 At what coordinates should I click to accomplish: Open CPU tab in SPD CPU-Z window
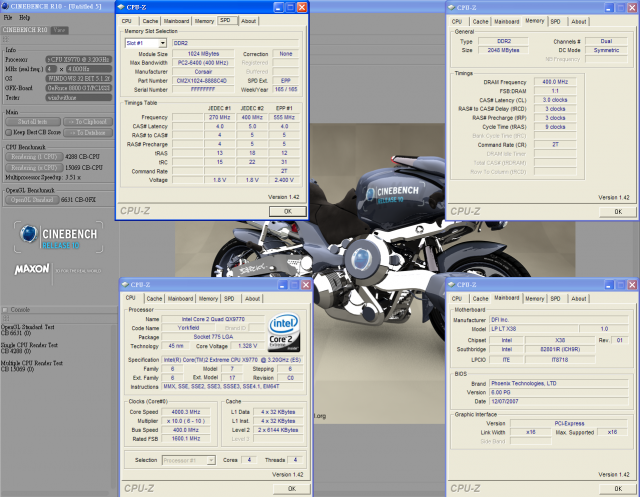127,21
